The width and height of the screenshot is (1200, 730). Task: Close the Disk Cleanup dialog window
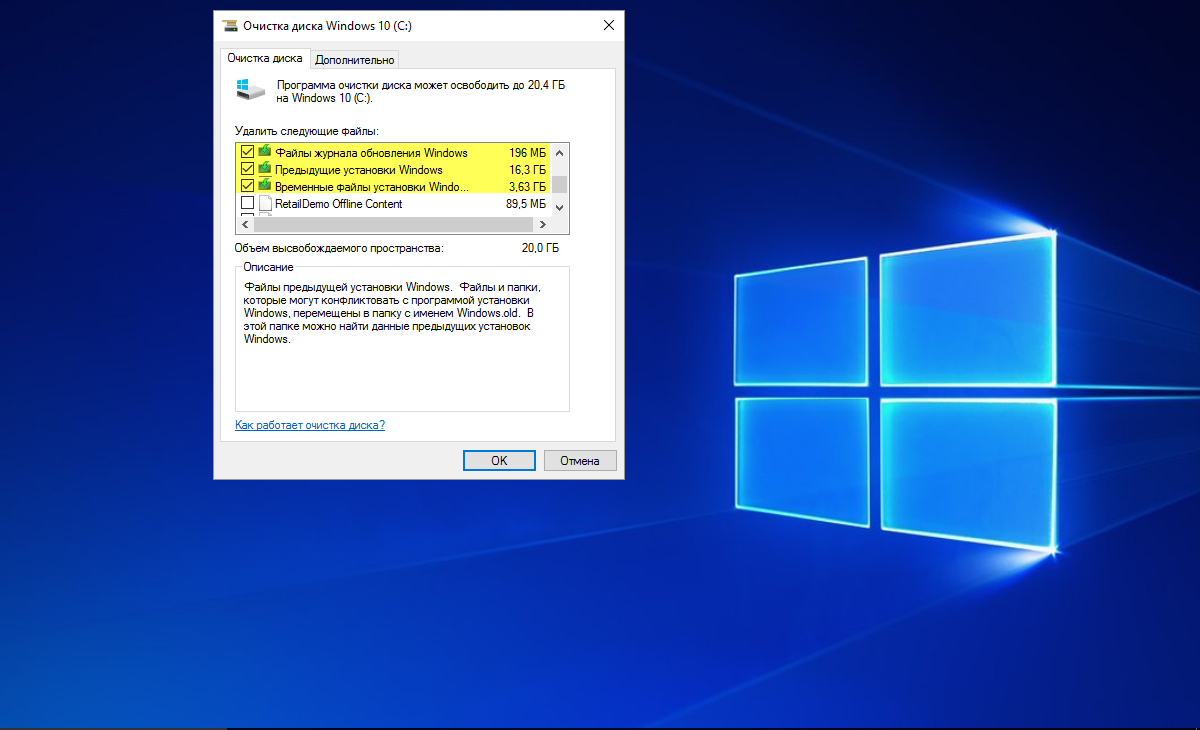tap(608, 26)
